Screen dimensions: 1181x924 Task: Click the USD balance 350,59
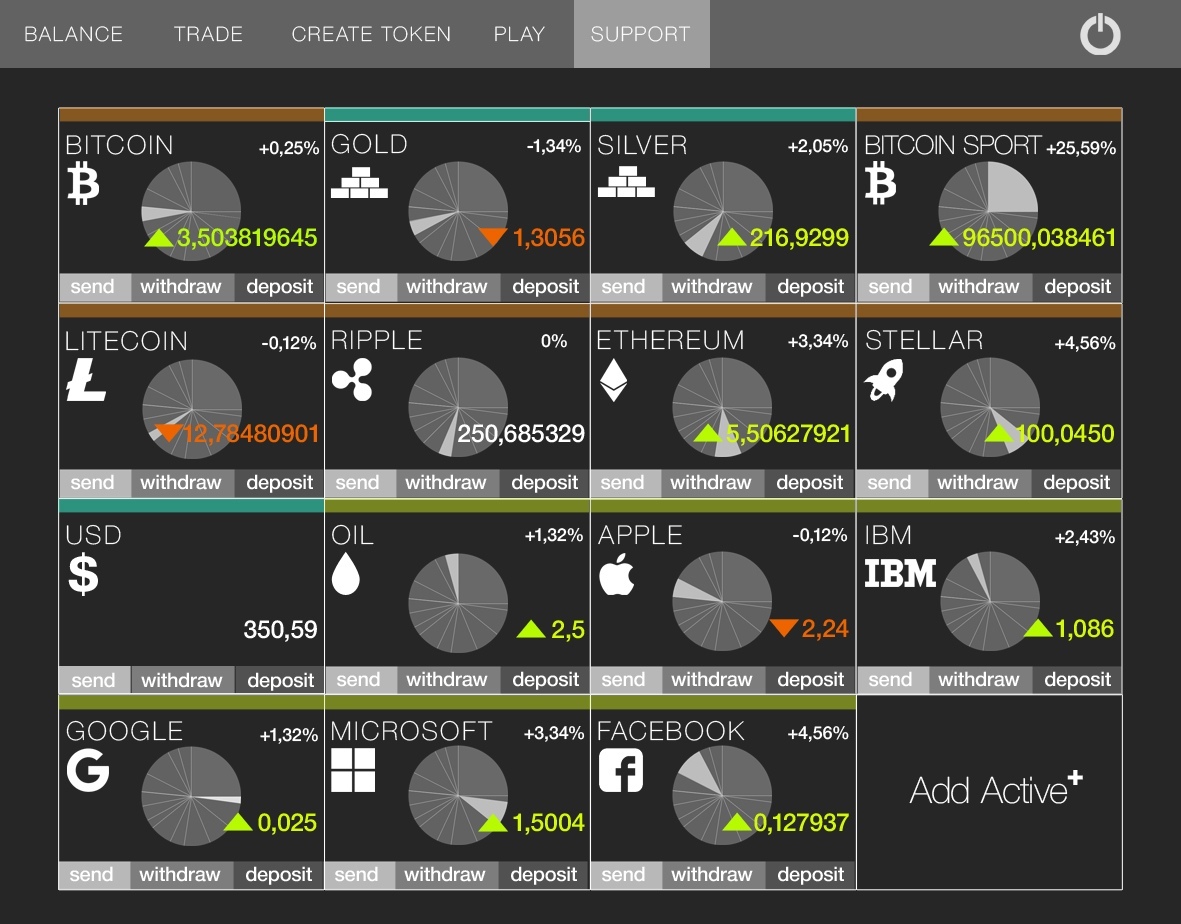280,629
